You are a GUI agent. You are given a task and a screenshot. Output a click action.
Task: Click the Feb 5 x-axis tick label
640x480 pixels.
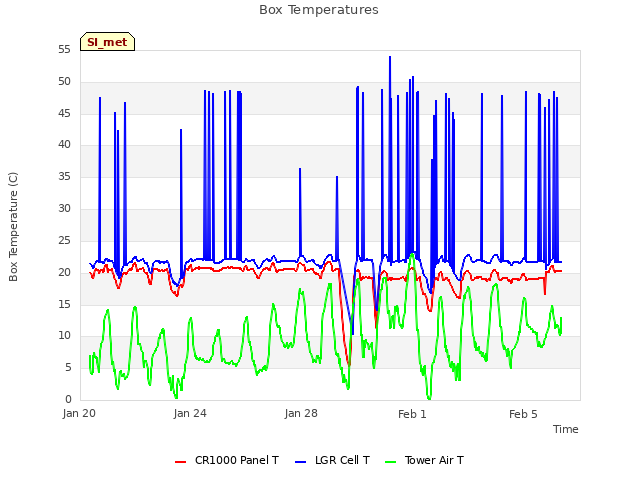[523, 414]
